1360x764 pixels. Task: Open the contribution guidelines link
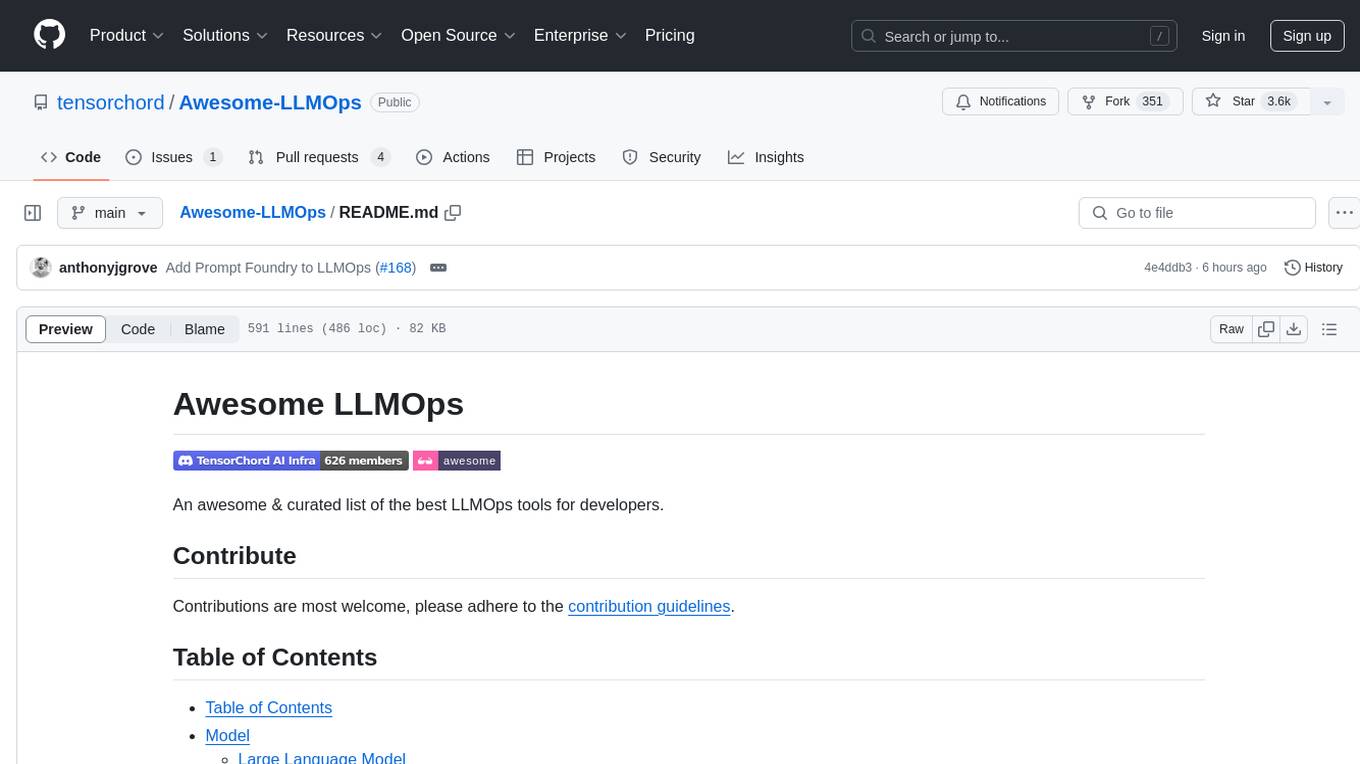click(x=649, y=606)
